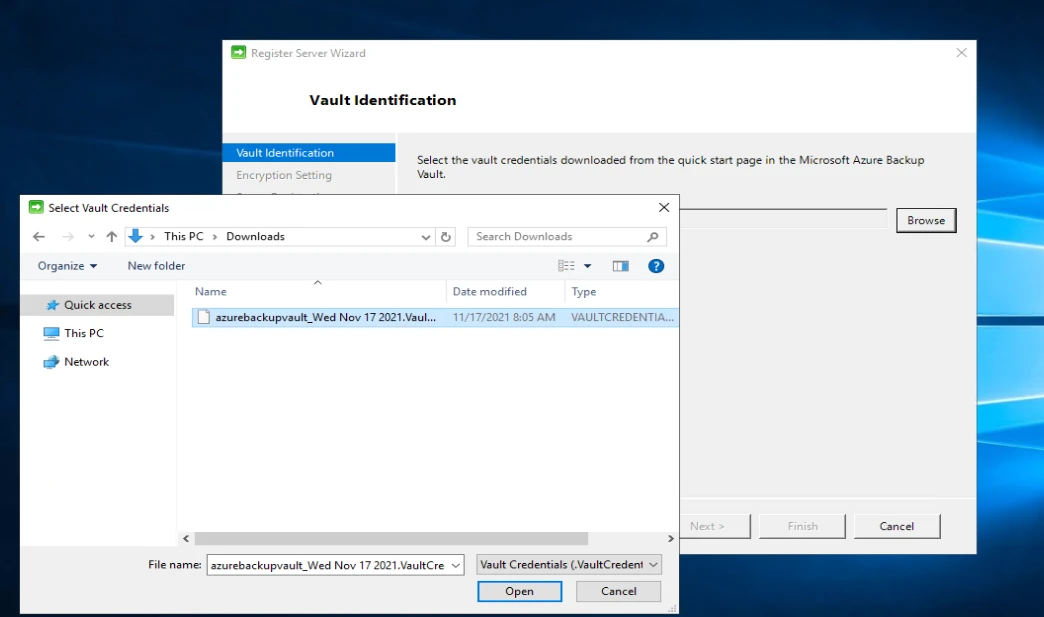This screenshot has height=617, width=1044.
Task: Click the Open button
Action: point(519,591)
